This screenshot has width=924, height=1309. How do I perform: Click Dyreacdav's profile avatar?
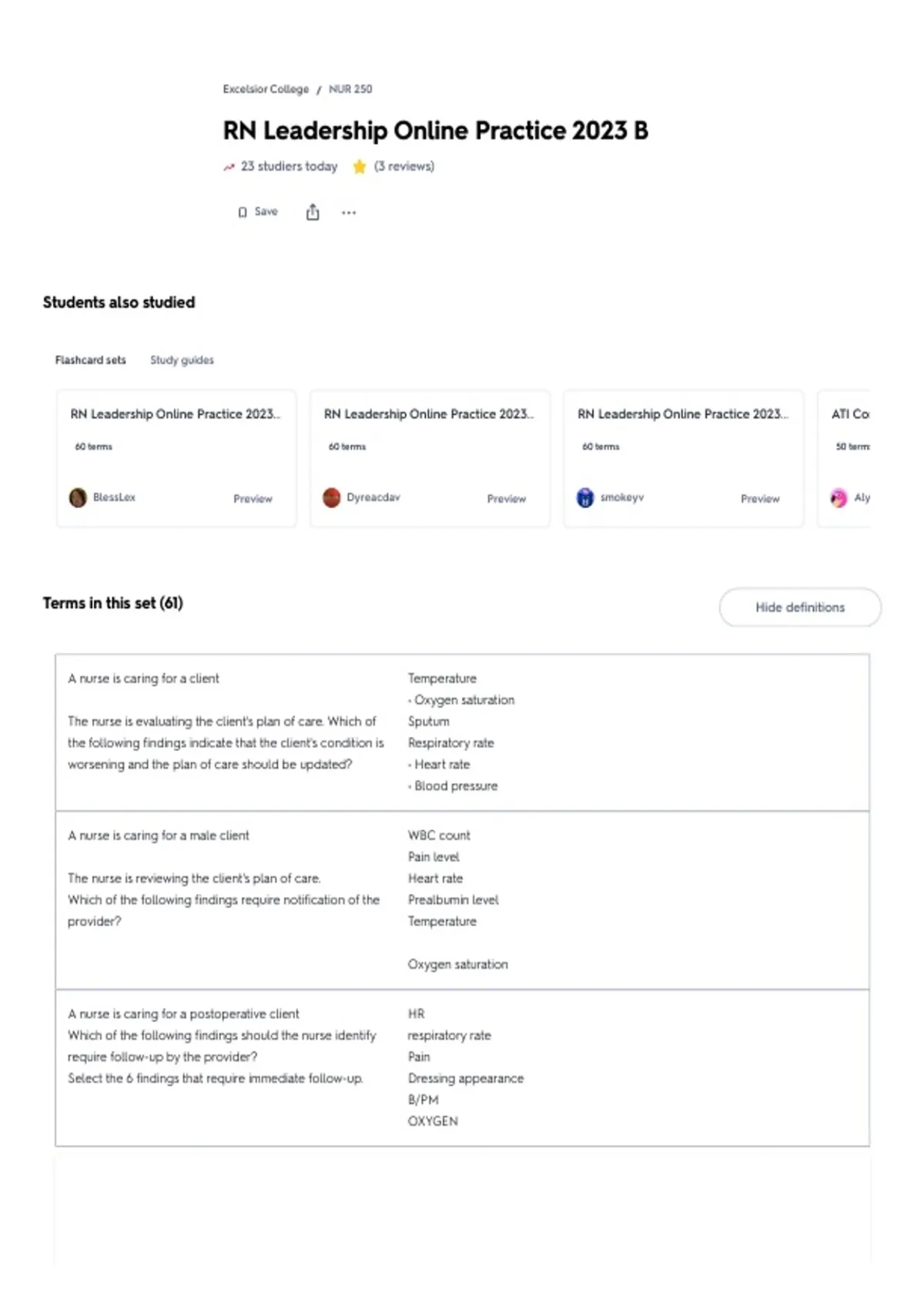[332, 498]
